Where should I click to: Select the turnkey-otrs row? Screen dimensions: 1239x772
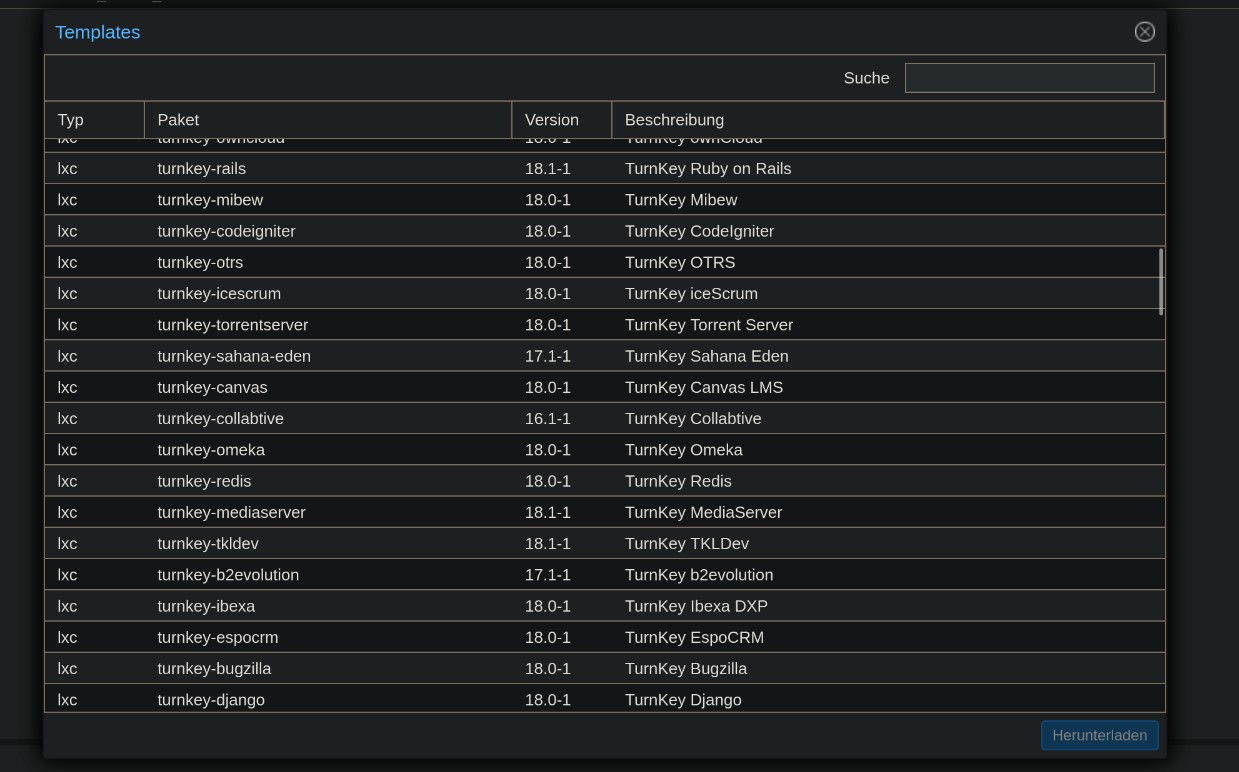click(x=200, y=263)
